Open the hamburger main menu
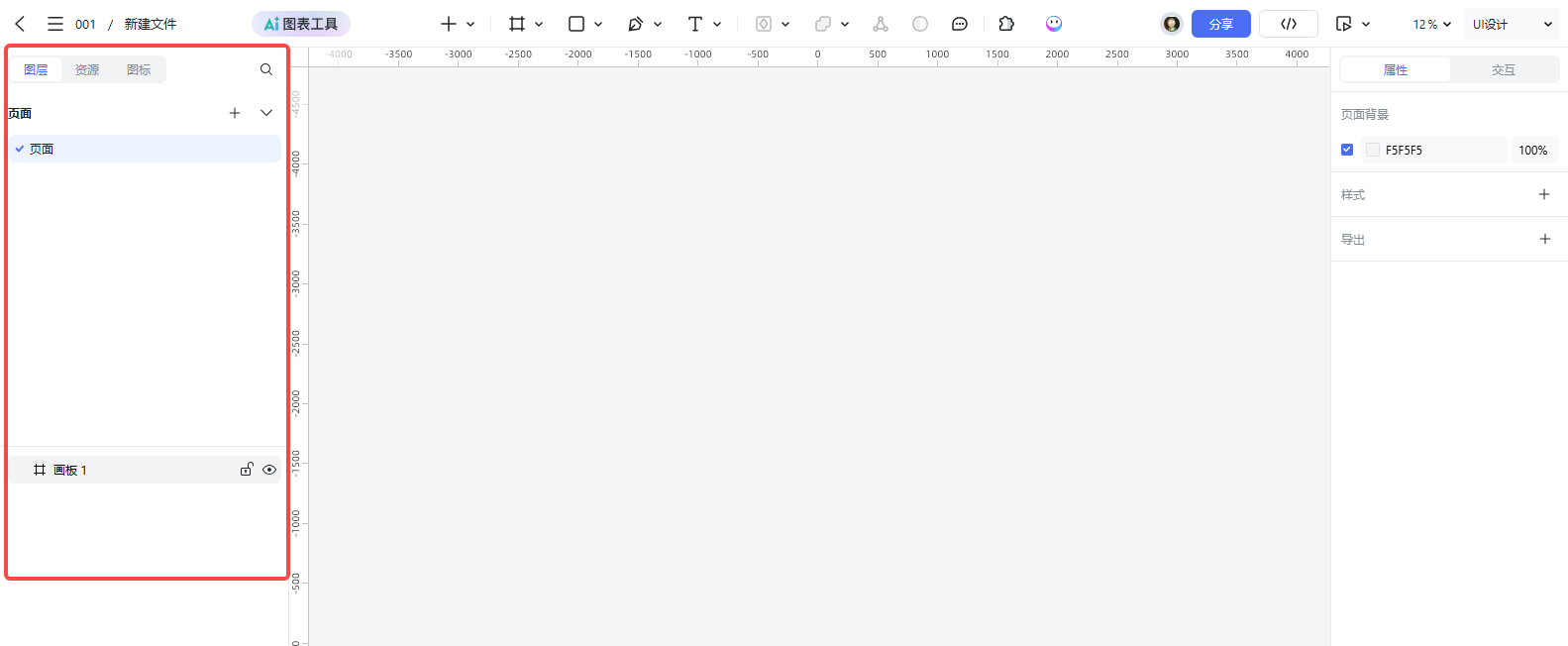The height and width of the screenshot is (646, 1568). pos(55,24)
